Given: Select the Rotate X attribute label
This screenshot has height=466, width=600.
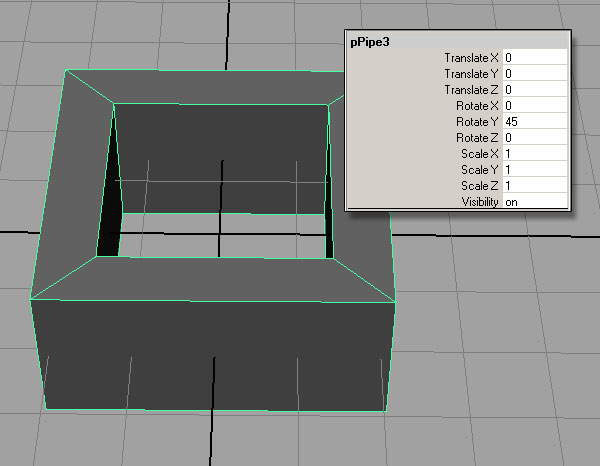Looking at the screenshot, I should click(477, 106).
